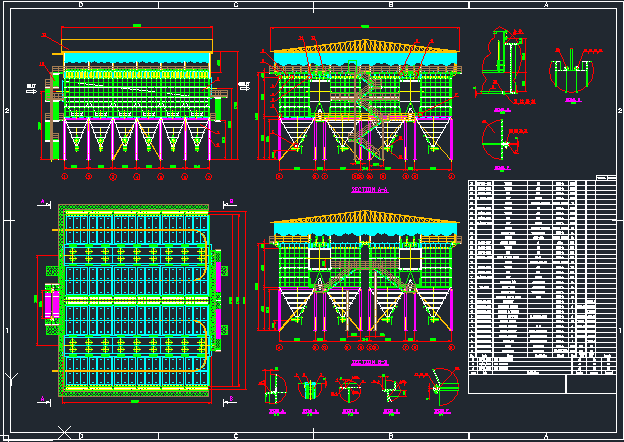624x442 pixels.
Task: Select the semicircular detail view at sheet upper right
Action: point(571,72)
